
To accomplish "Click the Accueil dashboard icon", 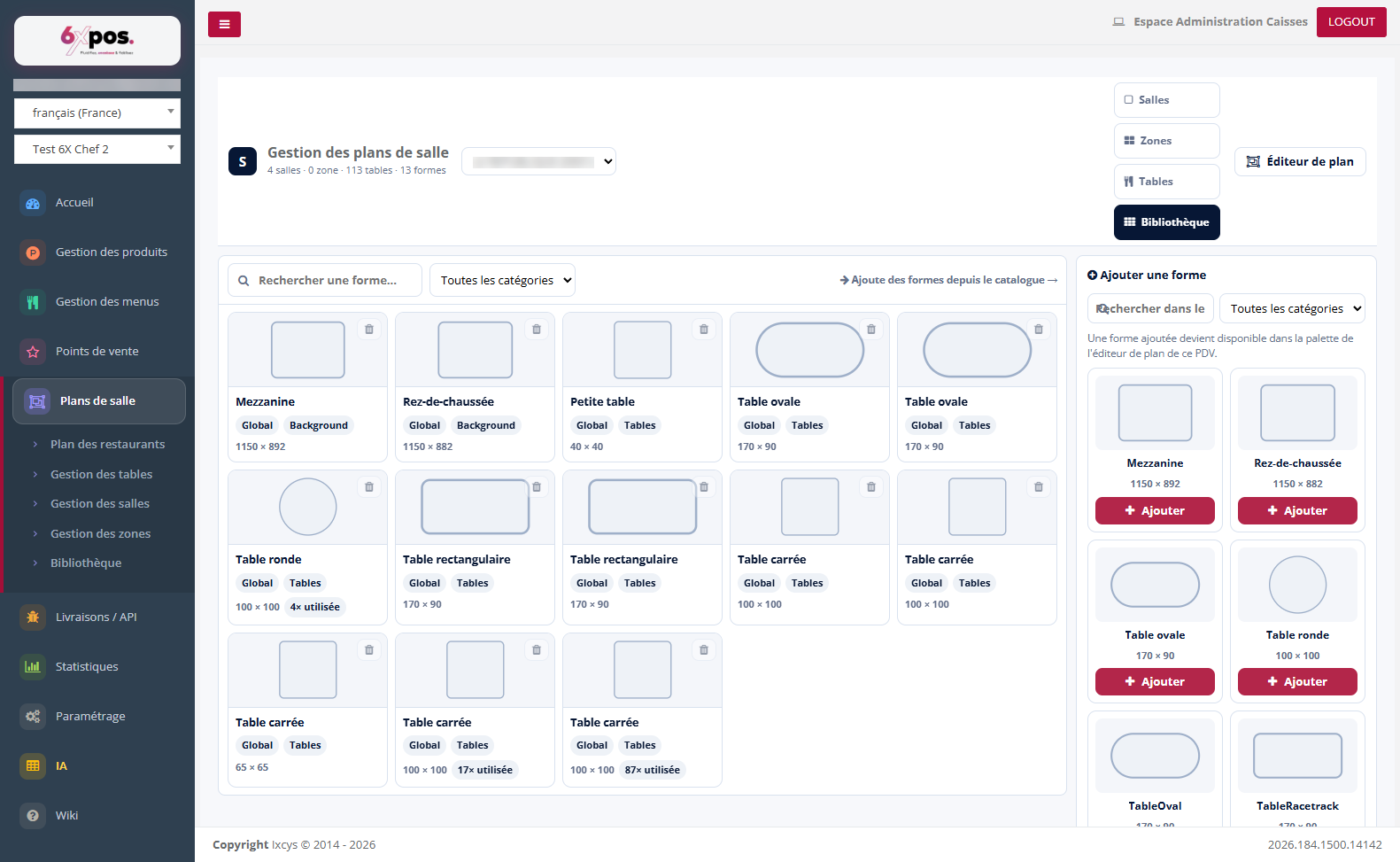I will pyautogui.click(x=33, y=203).
